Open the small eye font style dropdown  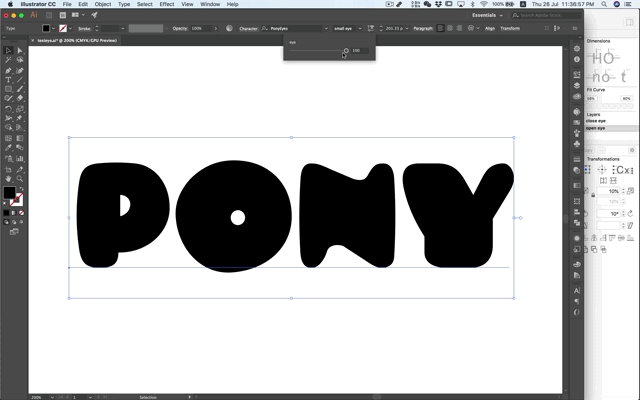[x=360, y=28]
